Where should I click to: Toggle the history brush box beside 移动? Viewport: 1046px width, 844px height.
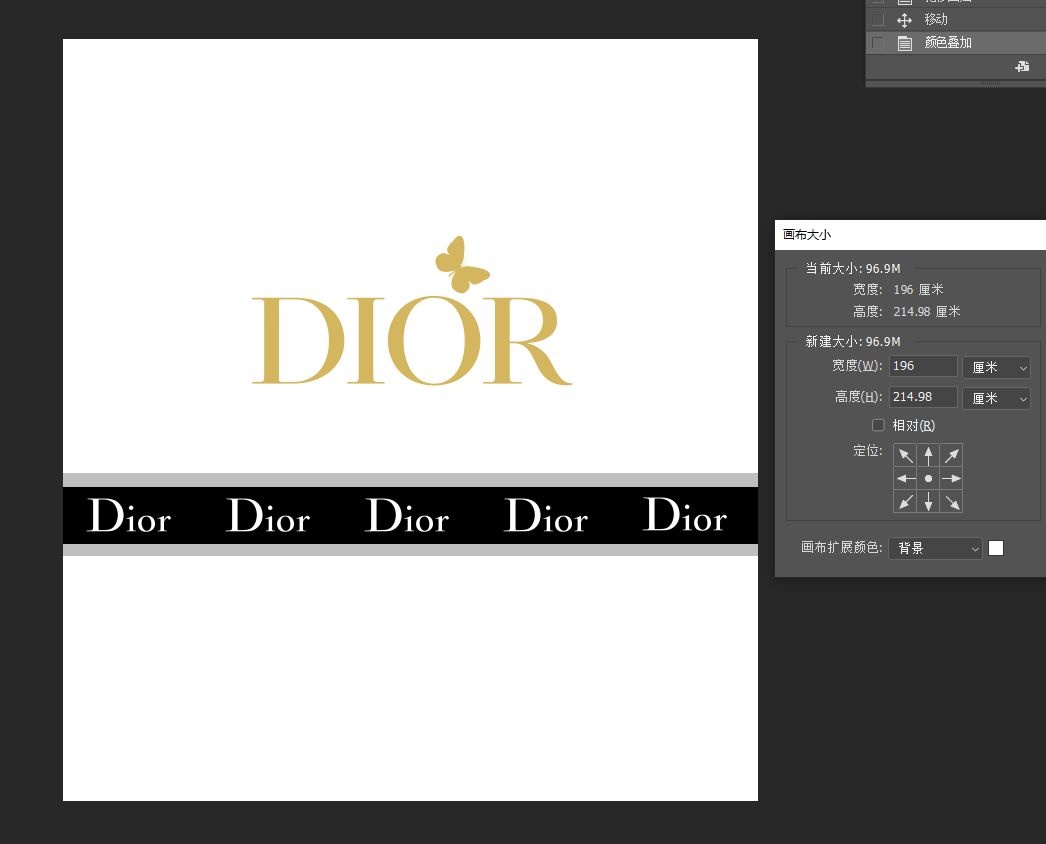click(878, 19)
